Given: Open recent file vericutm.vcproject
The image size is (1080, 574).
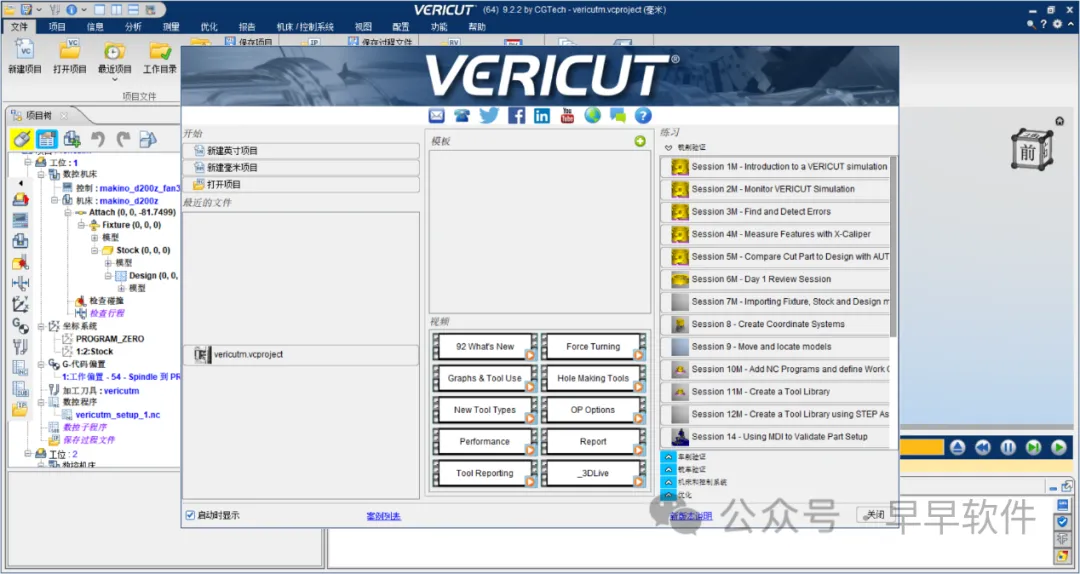Looking at the screenshot, I should pyautogui.click(x=301, y=355).
